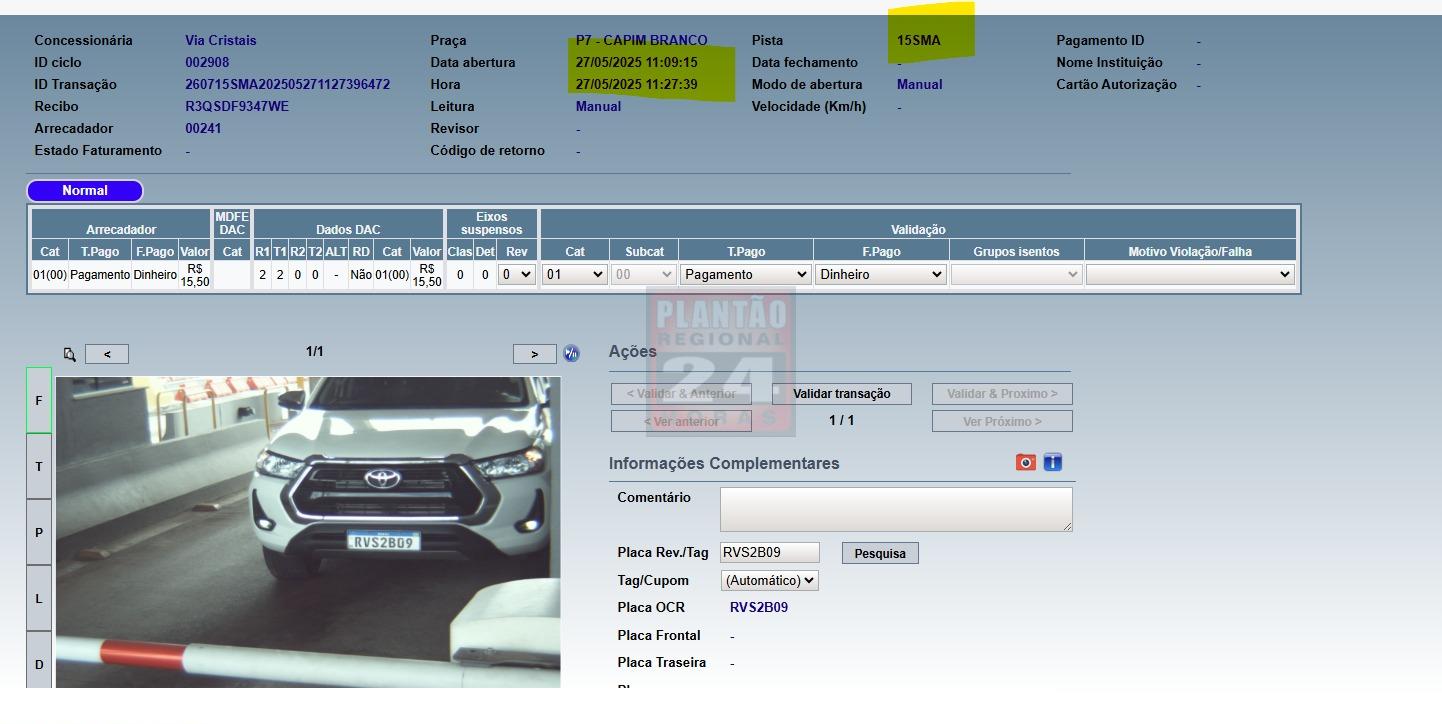Open the validation Cat dropdown

click(x=574, y=274)
